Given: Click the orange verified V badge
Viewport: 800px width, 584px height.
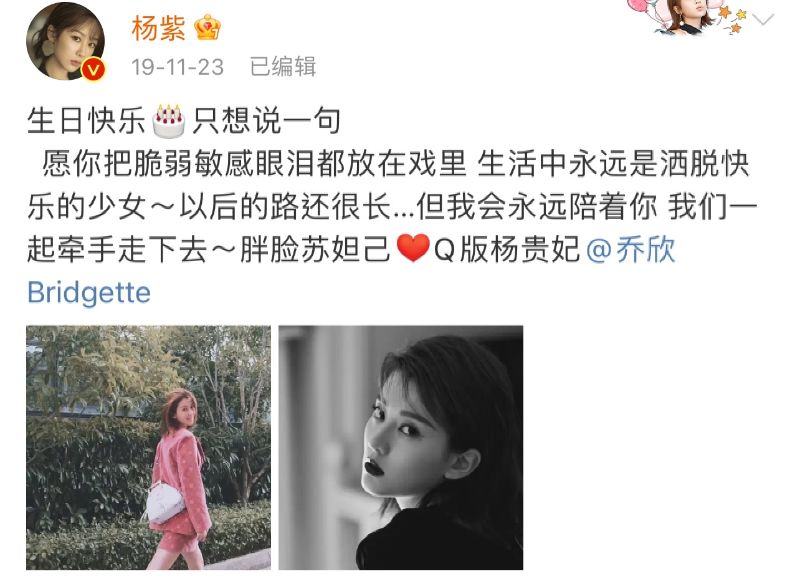Looking at the screenshot, I should 93,69.
